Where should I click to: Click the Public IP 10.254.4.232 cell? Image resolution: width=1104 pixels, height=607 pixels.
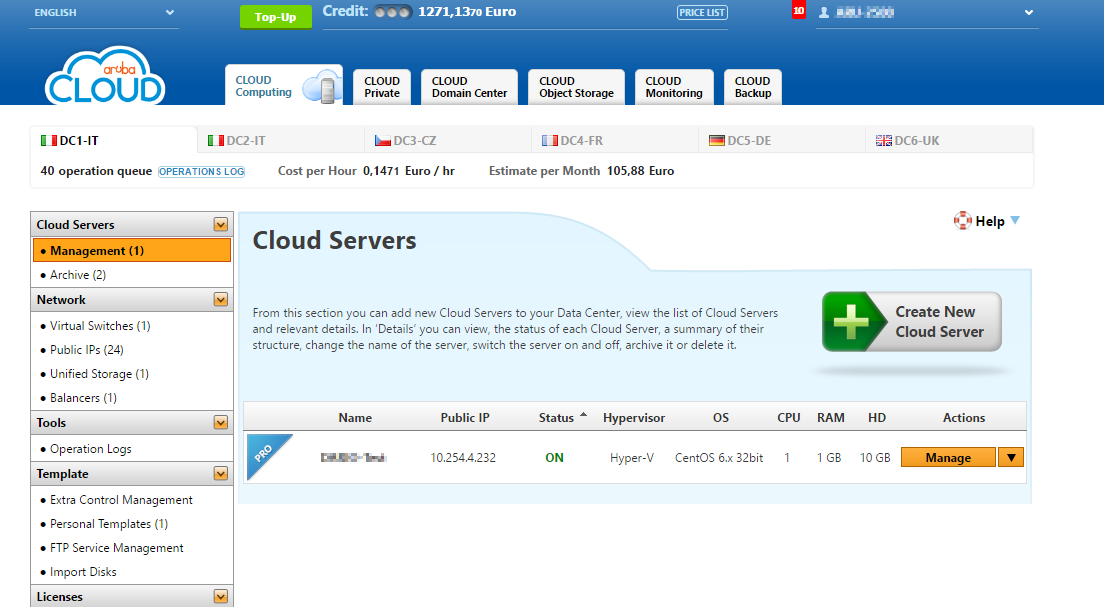click(x=463, y=458)
